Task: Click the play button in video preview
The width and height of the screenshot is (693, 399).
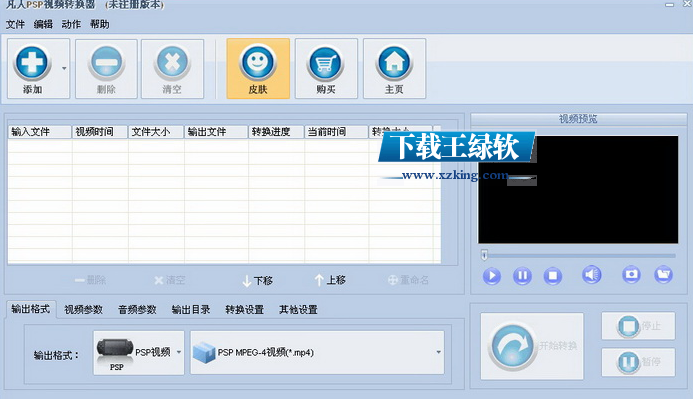Action: (x=491, y=276)
